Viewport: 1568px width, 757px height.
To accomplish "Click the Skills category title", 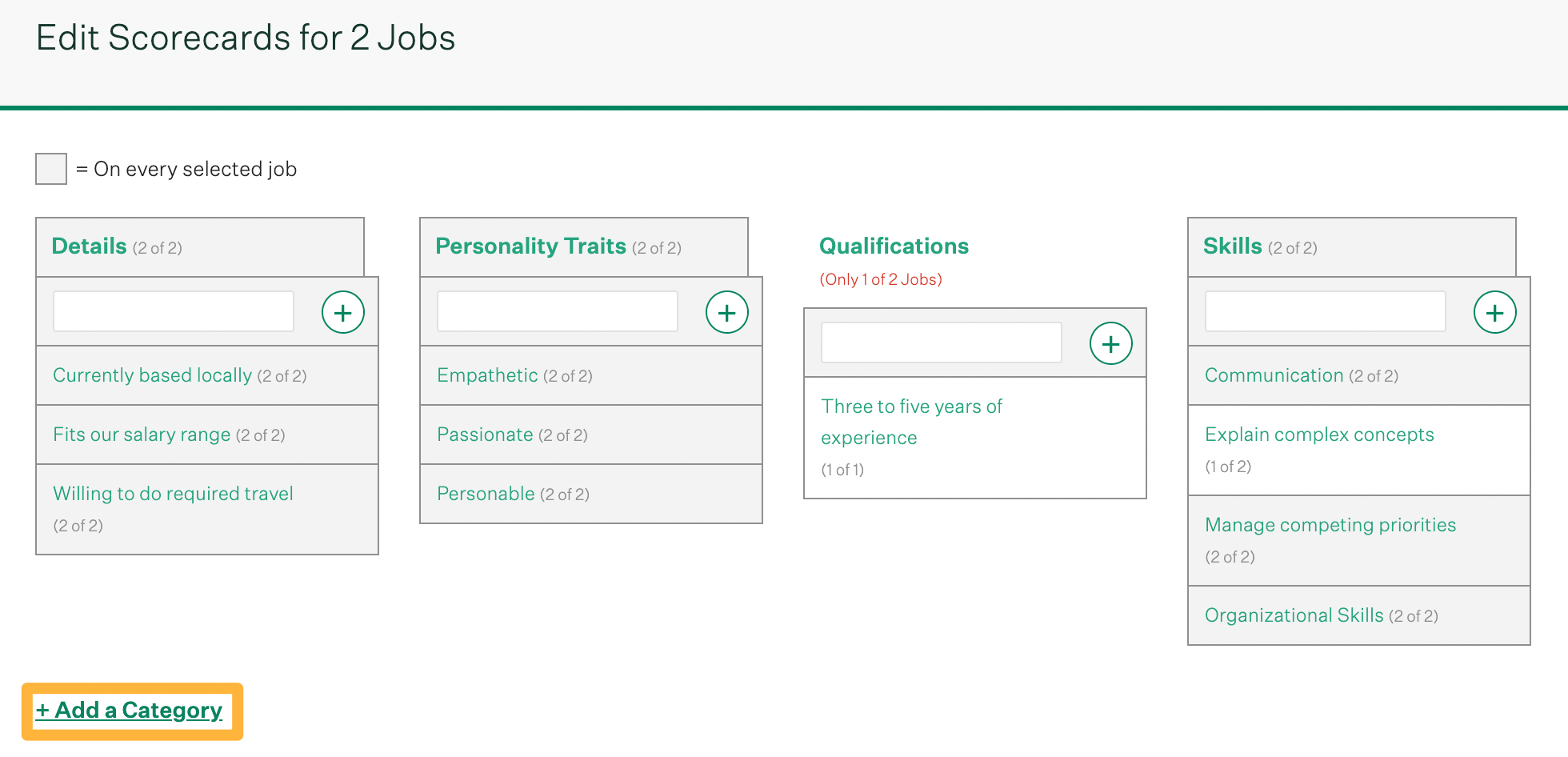I will click(1232, 246).
